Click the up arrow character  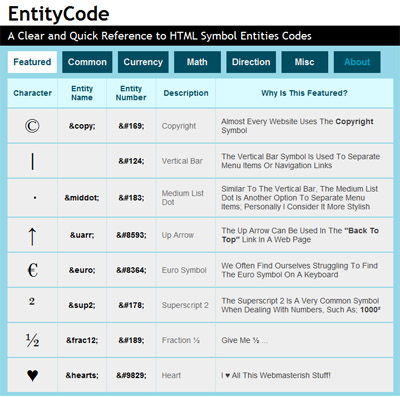pos(32,236)
